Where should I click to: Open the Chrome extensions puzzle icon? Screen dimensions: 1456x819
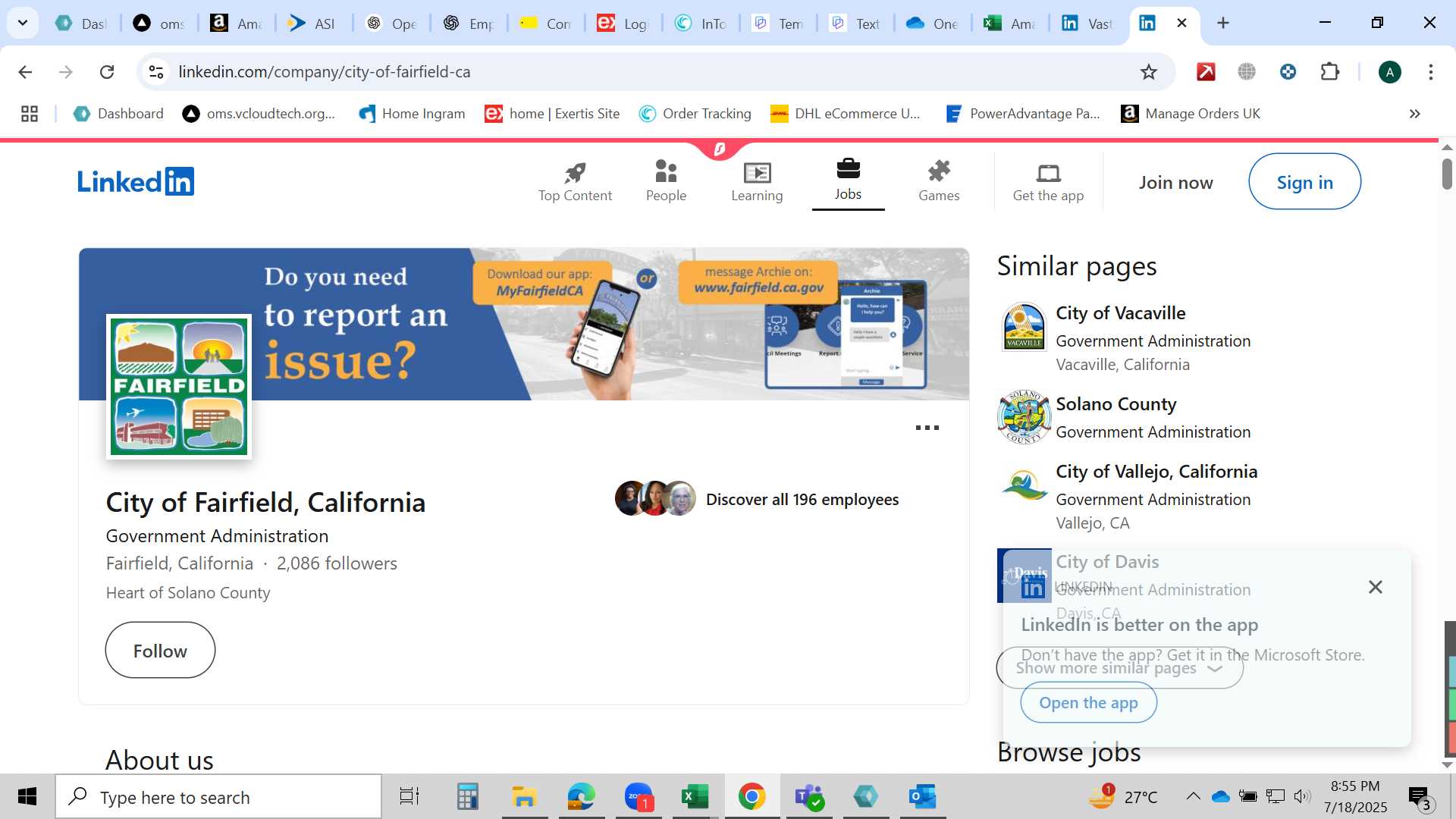click(1330, 72)
